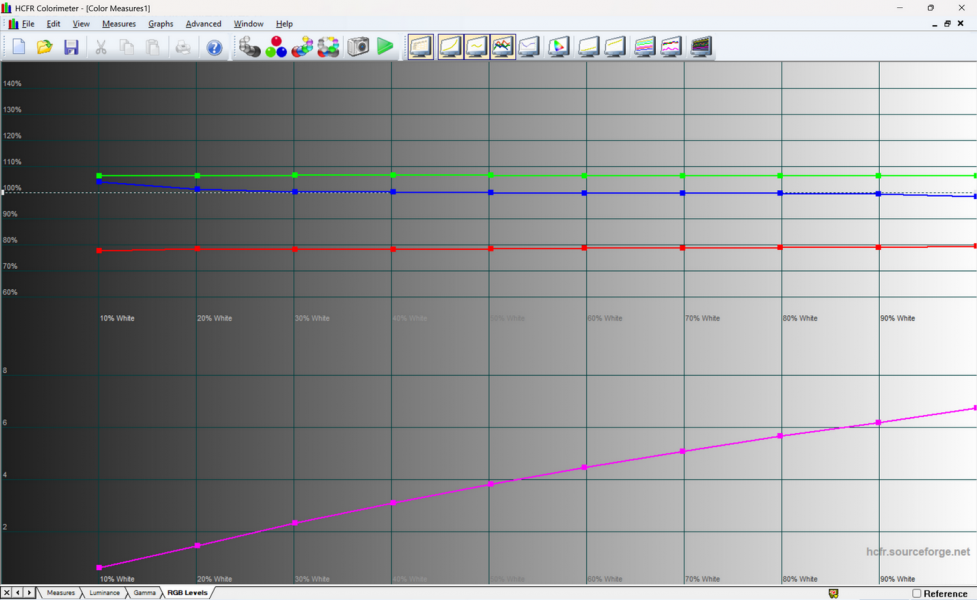Click the camera sensor icon
Screen dimensions: 977x600
tap(358, 47)
